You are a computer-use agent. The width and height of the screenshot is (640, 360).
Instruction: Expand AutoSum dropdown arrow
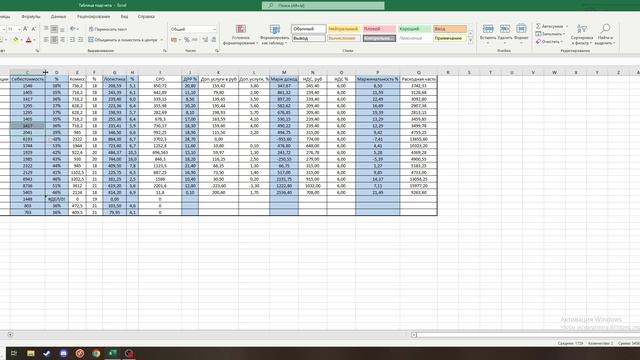[x=567, y=26]
